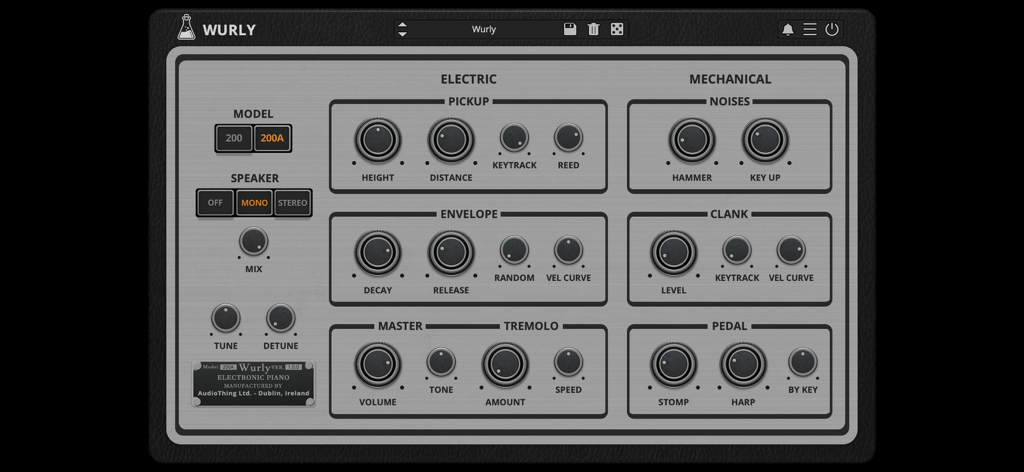The image size is (1024, 472).
Task: Click the NOISES group label
Action: (729, 101)
